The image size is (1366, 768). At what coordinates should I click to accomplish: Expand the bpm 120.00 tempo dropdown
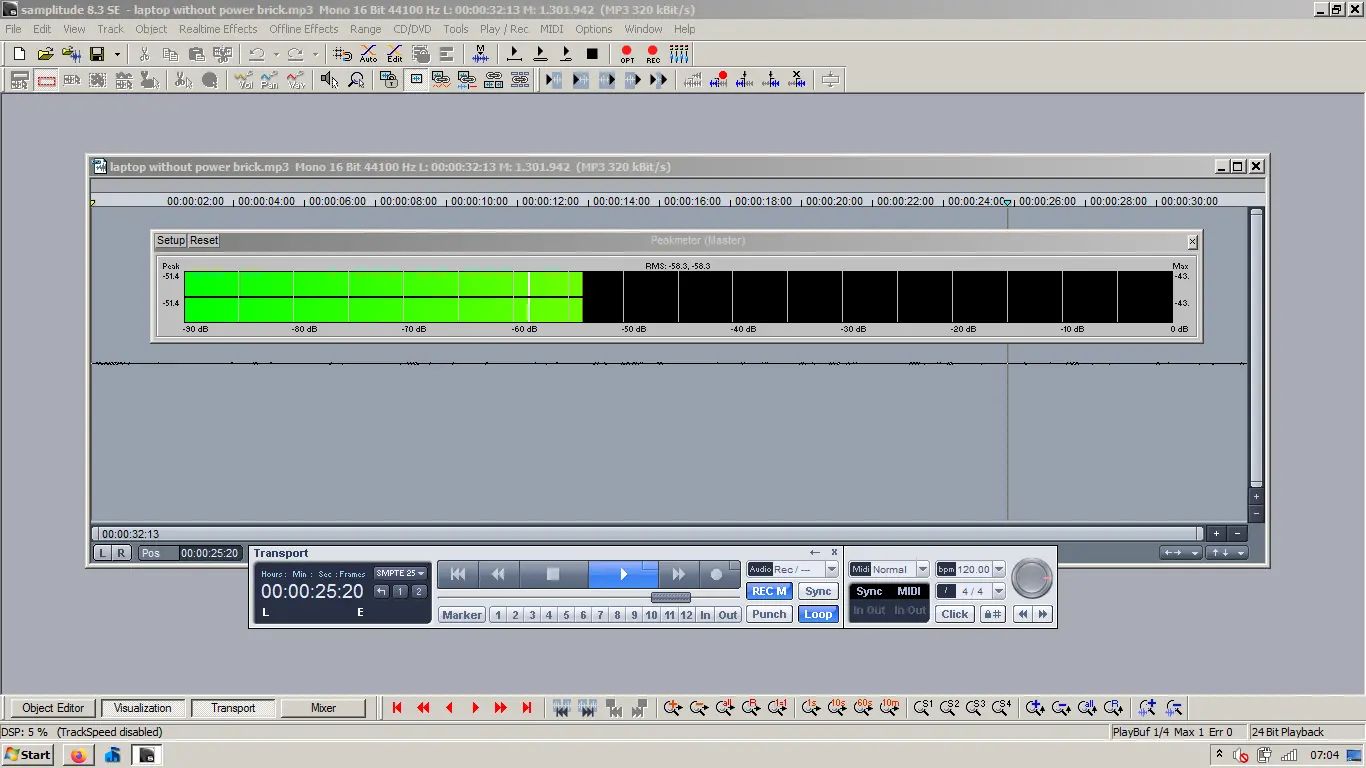point(998,570)
